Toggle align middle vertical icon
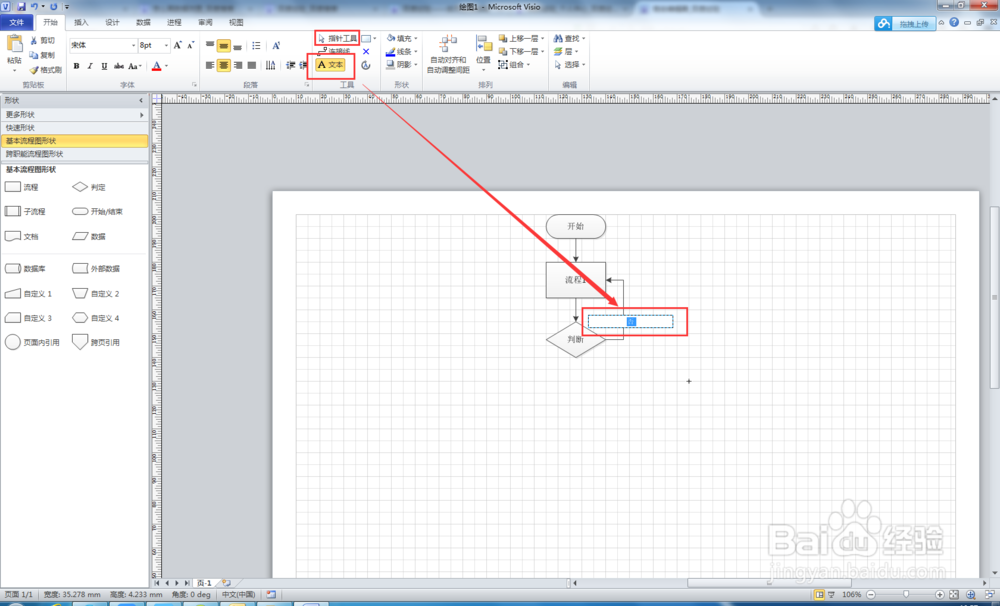The image size is (1000, 606). coord(224,45)
